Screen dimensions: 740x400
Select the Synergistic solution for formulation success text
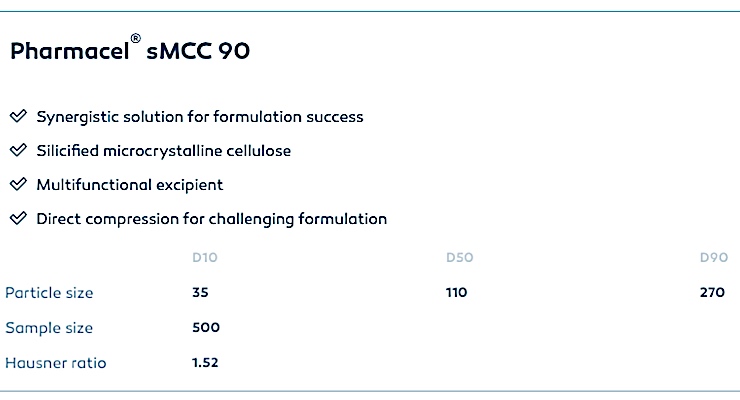pos(200,117)
